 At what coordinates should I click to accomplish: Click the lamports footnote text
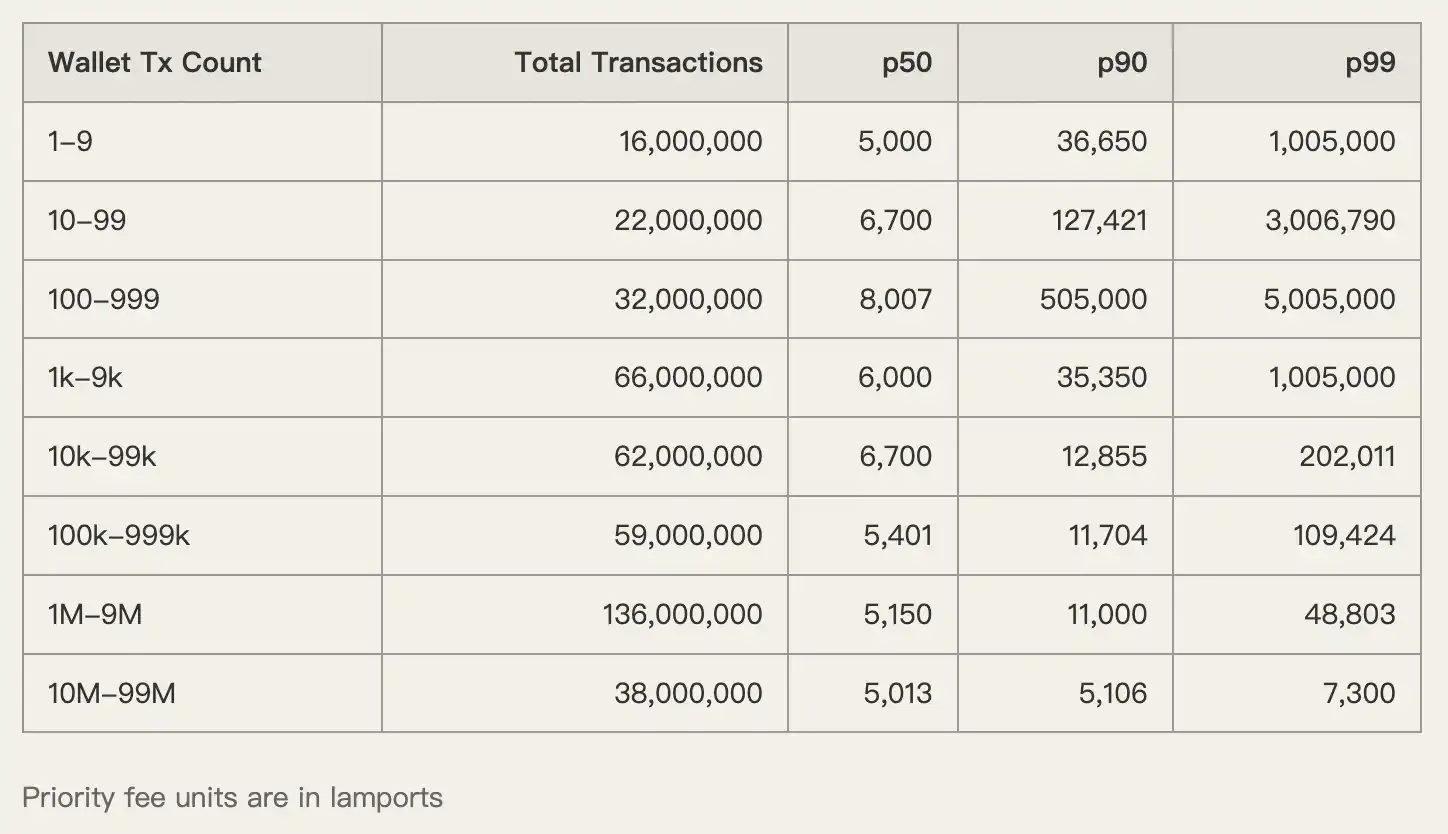pyautogui.click(x=232, y=798)
